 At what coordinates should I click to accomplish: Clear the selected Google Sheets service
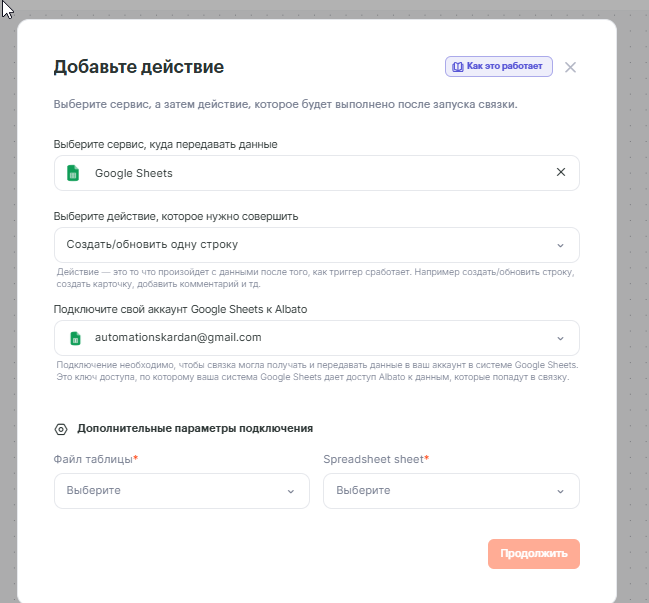560,172
